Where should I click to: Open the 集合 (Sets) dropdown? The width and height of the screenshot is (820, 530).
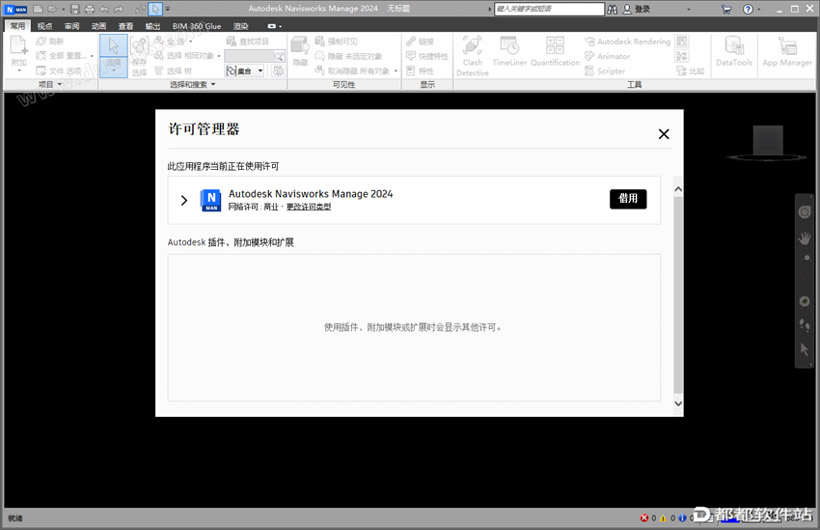click(x=244, y=71)
